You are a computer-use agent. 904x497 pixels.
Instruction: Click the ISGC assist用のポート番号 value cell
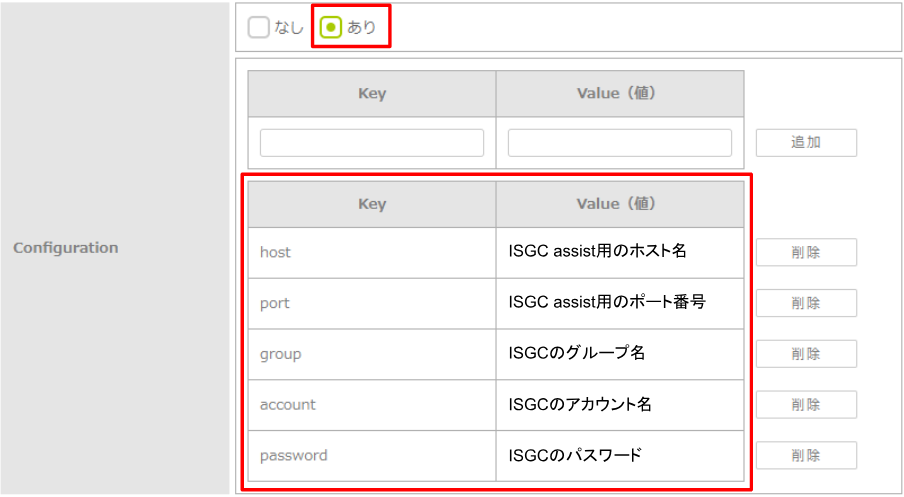coord(619,303)
